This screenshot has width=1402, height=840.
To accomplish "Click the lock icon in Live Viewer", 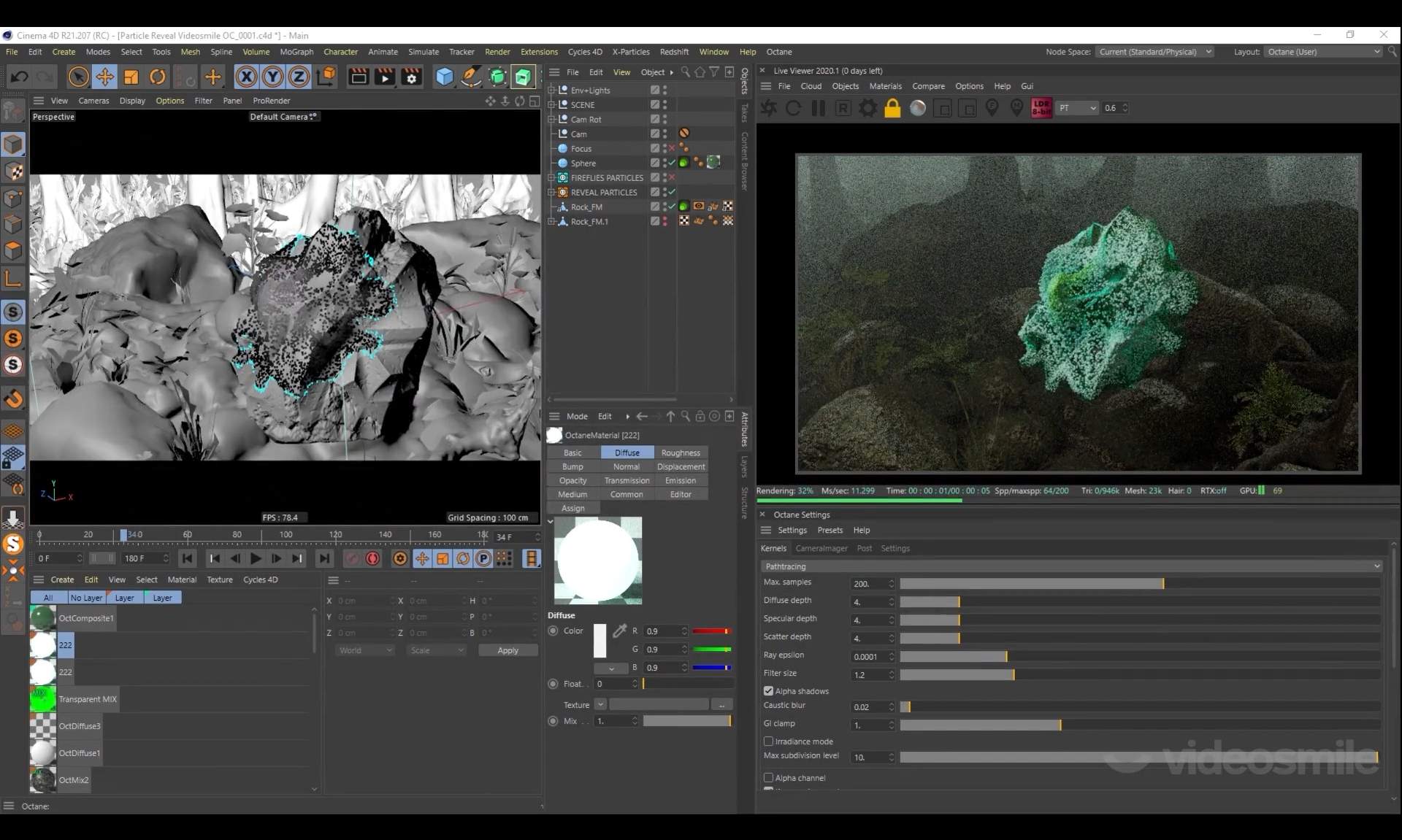I will tap(892, 108).
